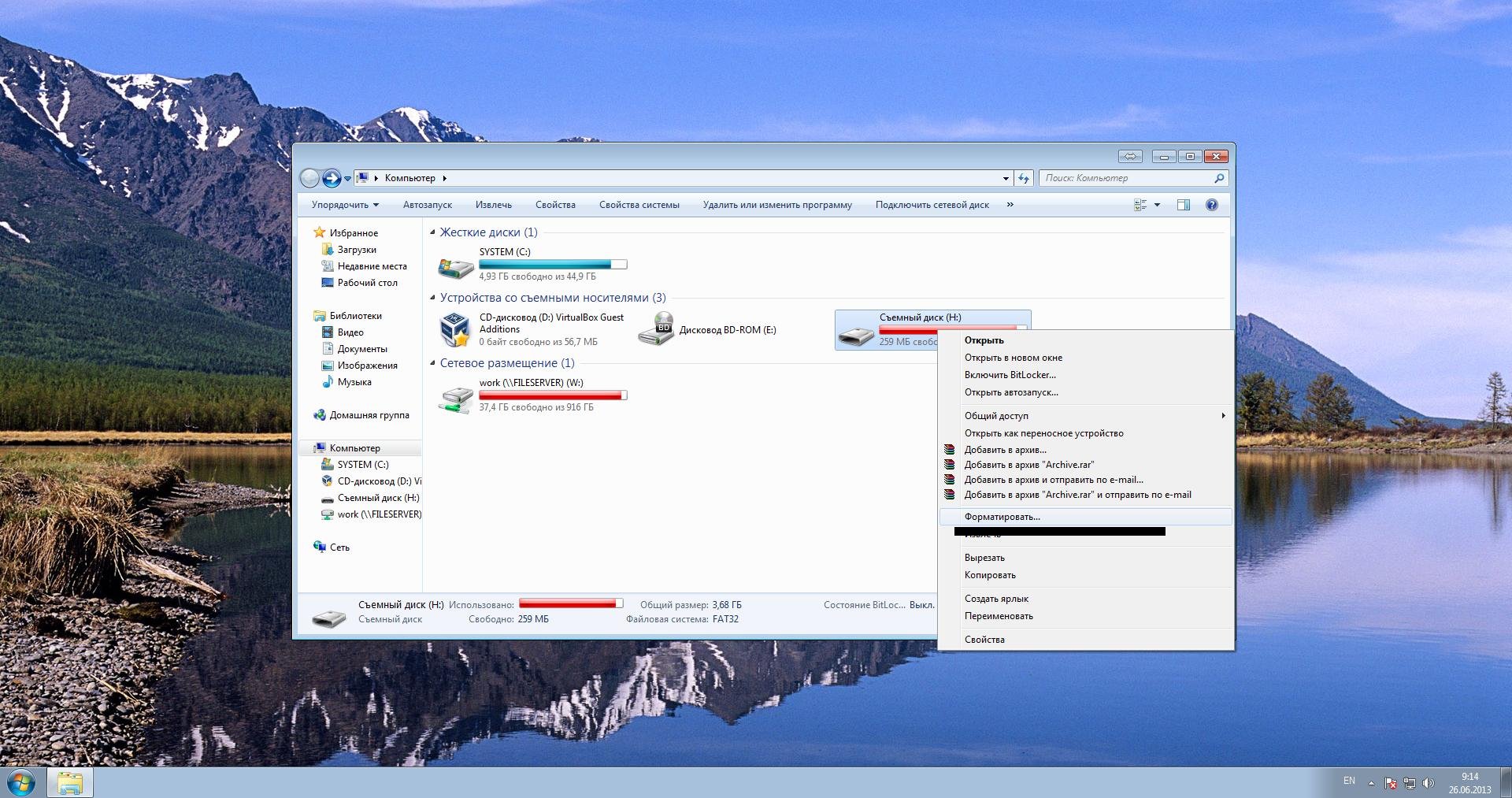The image size is (1512, 798).
Task: Click Извлечь on the toolbar
Action: (494, 205)
